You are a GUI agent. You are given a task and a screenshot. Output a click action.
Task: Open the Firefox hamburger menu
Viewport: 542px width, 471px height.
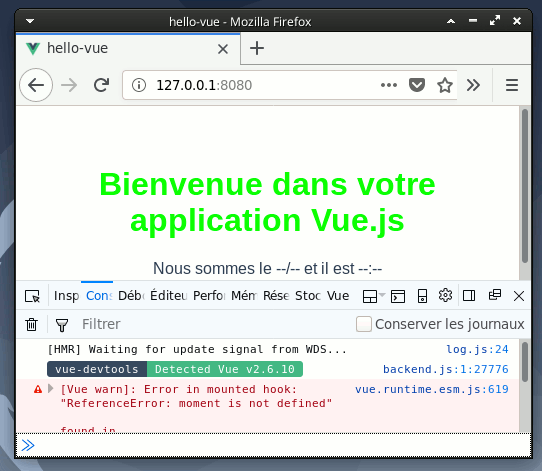click(x=512, y=85)
